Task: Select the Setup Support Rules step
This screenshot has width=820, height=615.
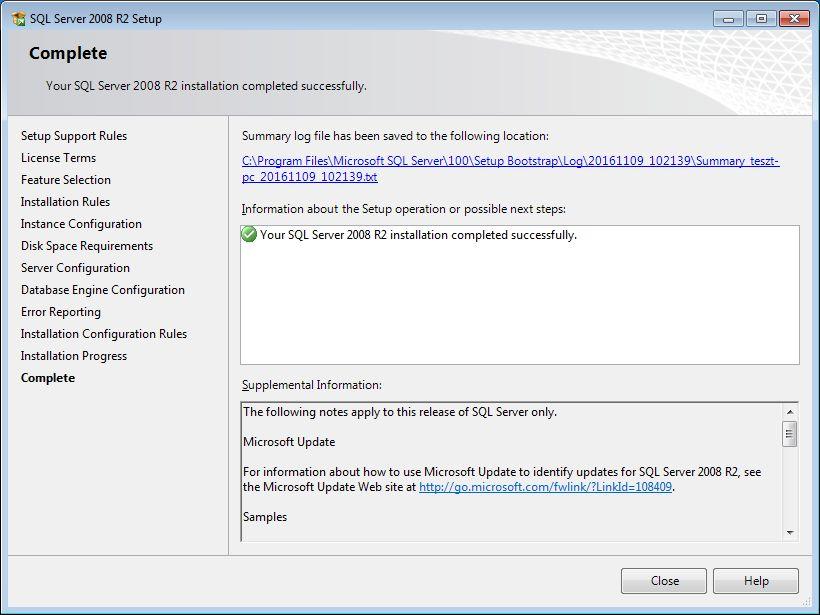Action: click(74, 136)
